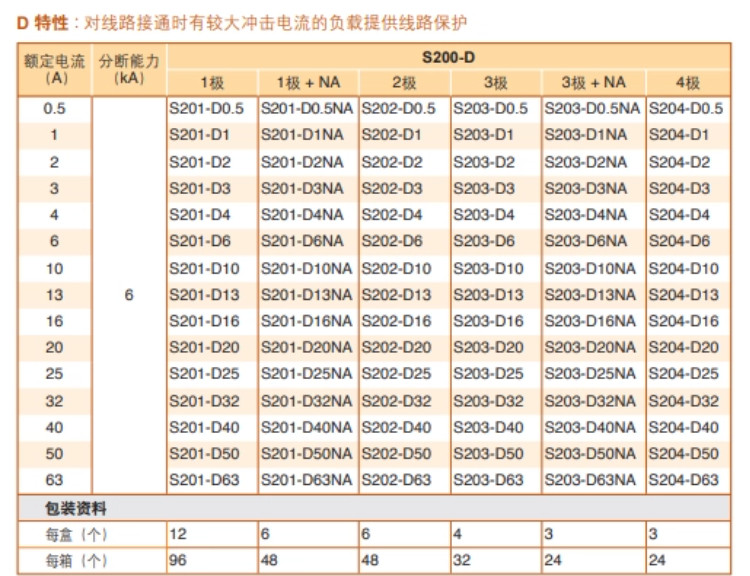Click model S204-D2
The image size is (750, 576).
(679, 162)
